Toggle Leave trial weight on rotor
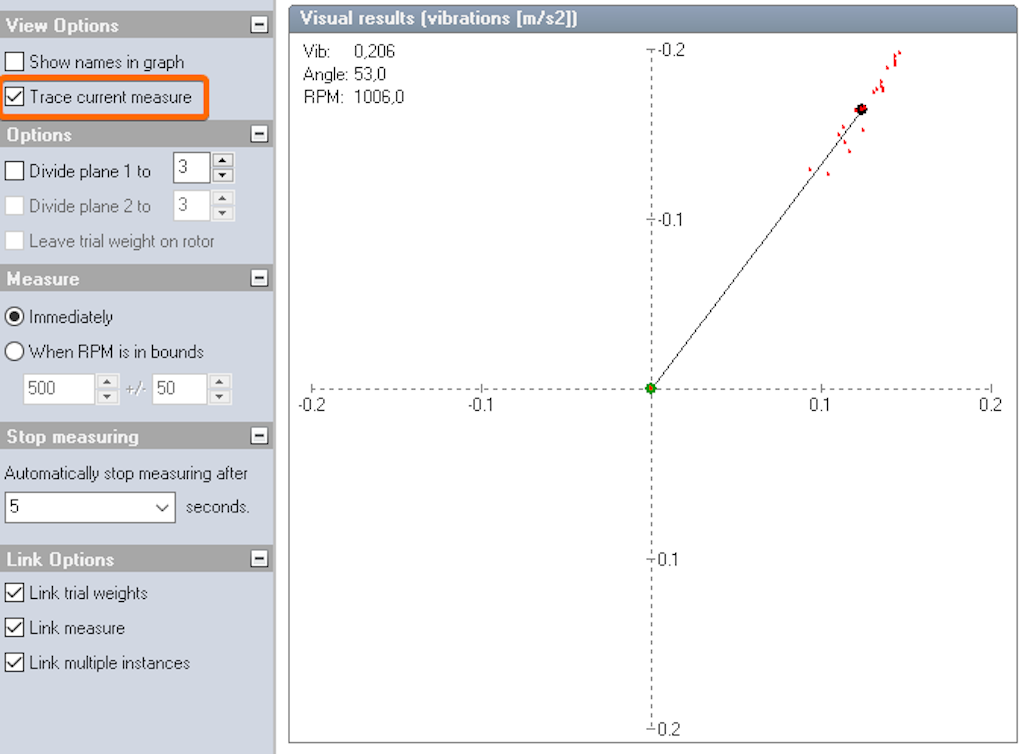The width and height of the screenshot is (1024, 754). (x=14, y=241)
